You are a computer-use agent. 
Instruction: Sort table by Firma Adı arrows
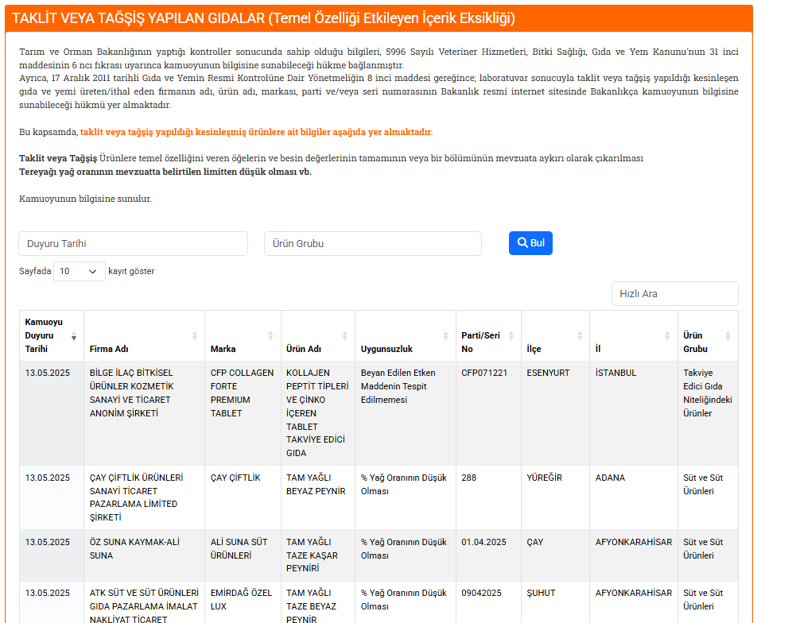click(x=194, y=336)
